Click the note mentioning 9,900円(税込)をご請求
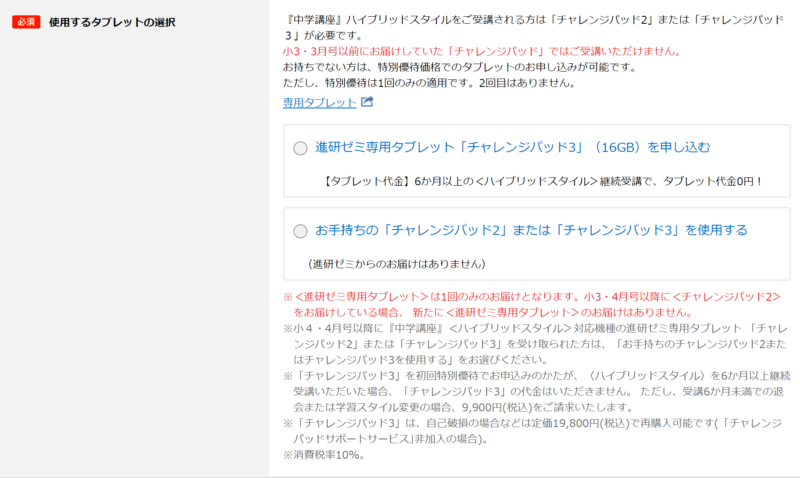The width and height of the screenshot is (800, 478). click(537, 392)
